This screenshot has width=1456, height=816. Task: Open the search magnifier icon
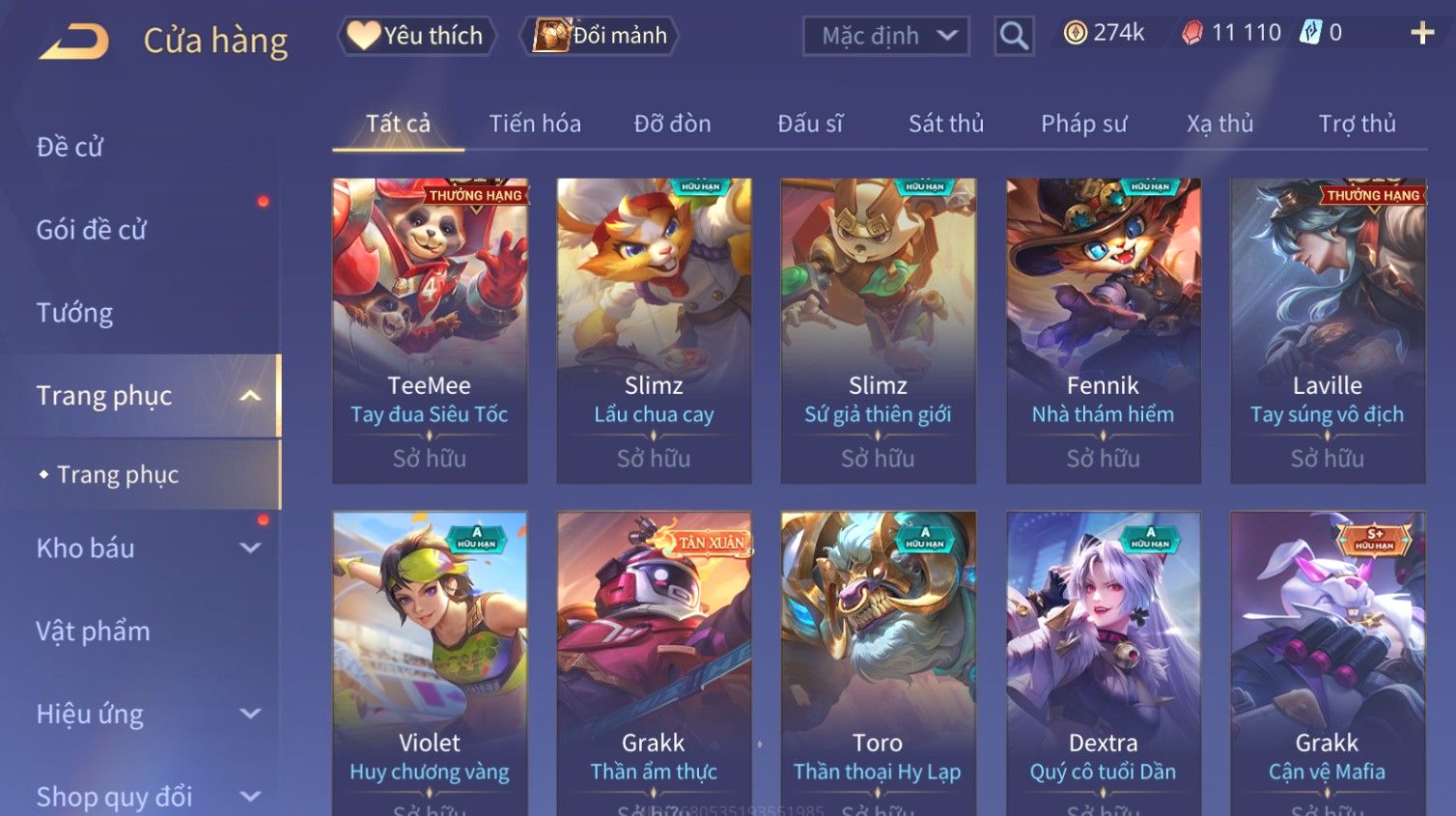coord(1014,36)
